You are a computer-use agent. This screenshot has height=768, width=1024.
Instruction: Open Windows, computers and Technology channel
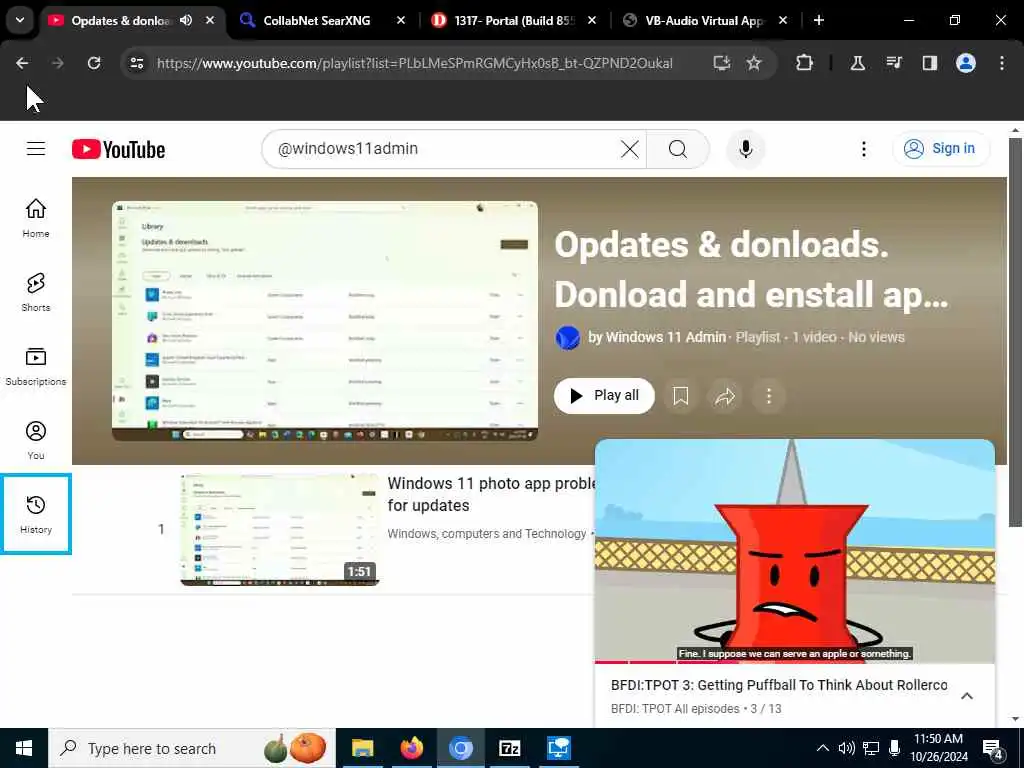tap(487, 534)
